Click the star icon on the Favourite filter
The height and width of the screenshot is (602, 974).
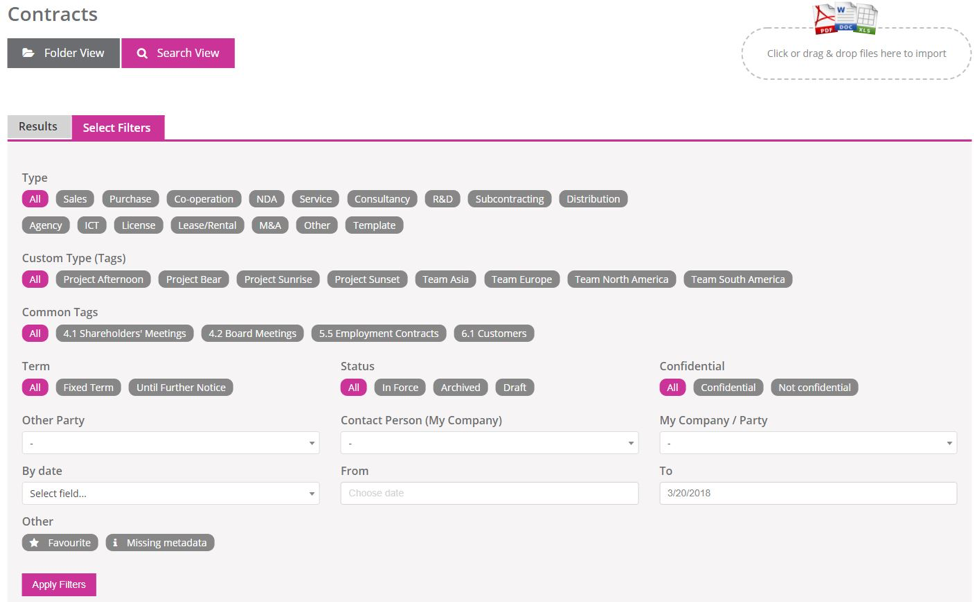(35, 542)
